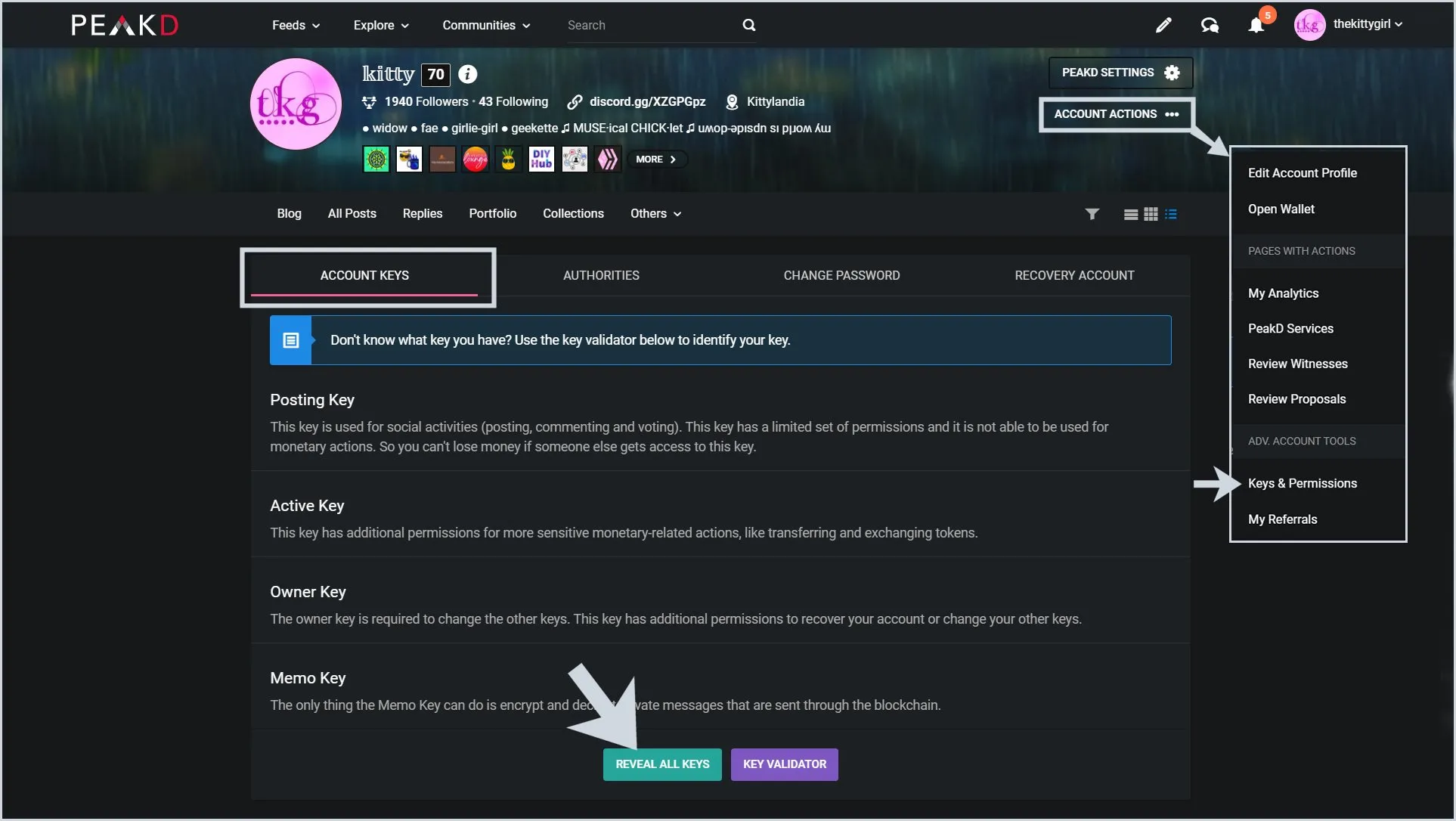The width and height of the screenshot is (1456, 821).
Task: Click the blue info note icon
Action: point(290,340)
